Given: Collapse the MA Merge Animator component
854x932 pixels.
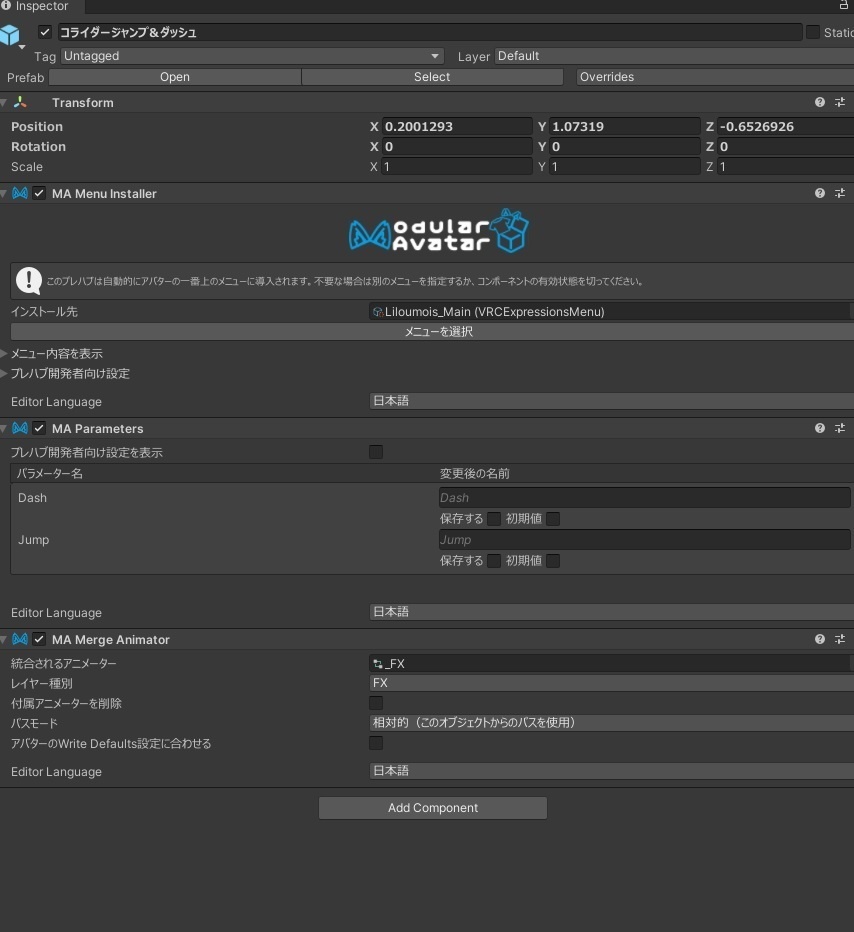Looking at the screenshot, I should [x=4, y=639].
